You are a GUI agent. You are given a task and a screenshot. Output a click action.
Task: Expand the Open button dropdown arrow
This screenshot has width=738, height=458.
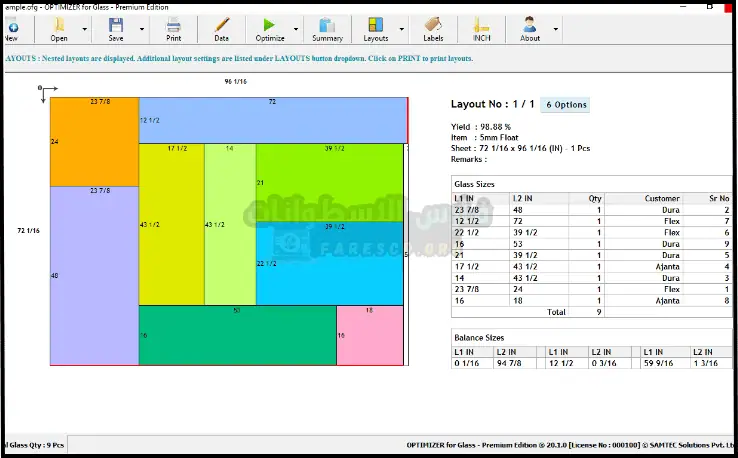85,30
